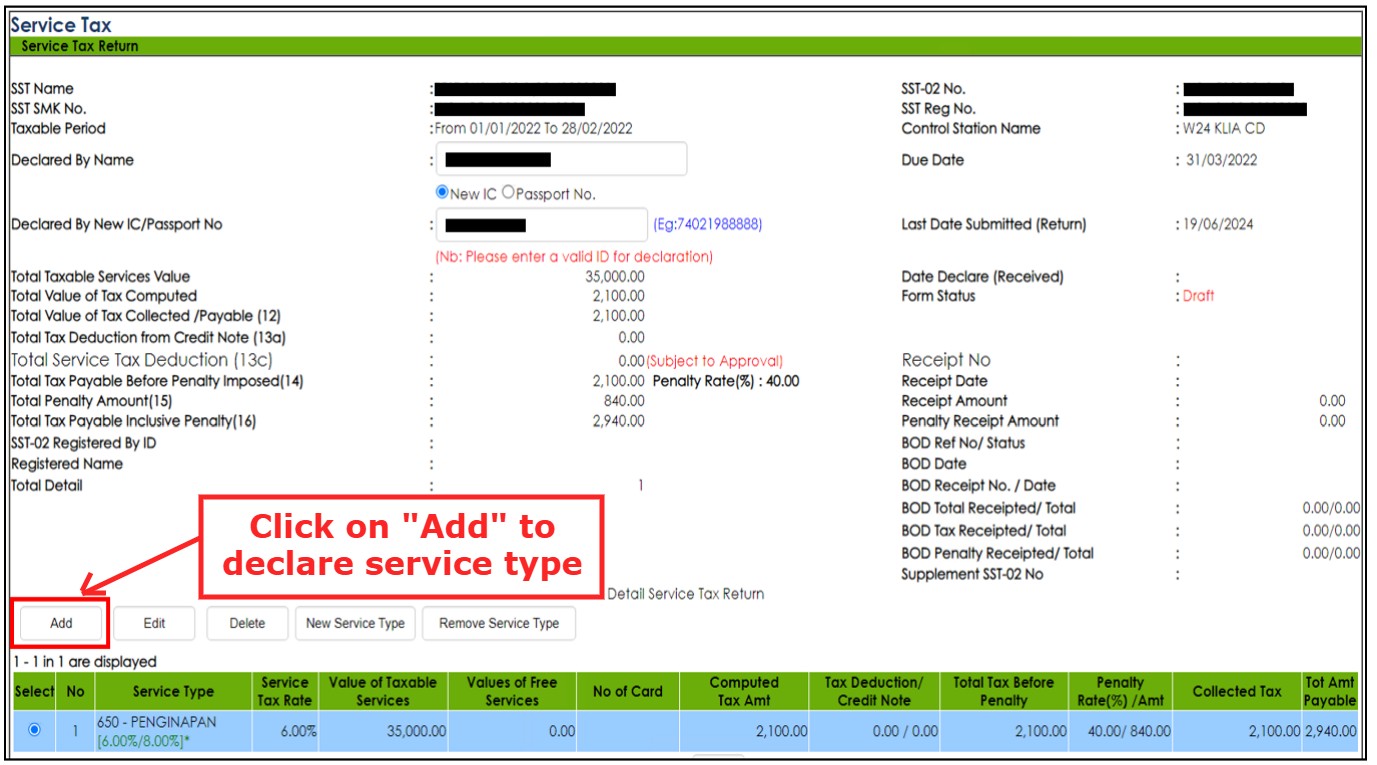Open New Service Type
This screenshot has width=1377, height=765.
click(x=355, y=623)
